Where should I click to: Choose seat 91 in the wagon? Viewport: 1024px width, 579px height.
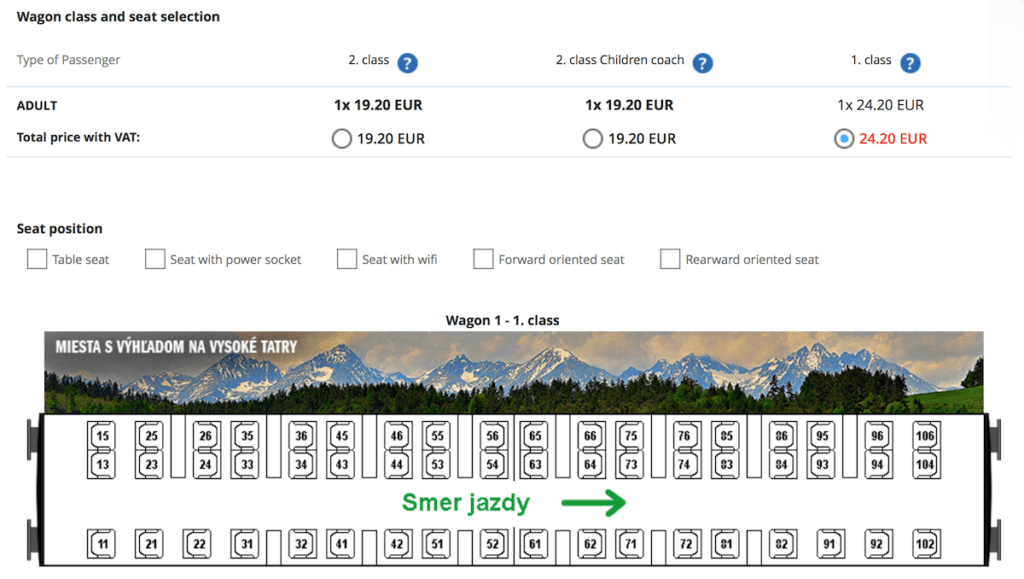(830, 544)
